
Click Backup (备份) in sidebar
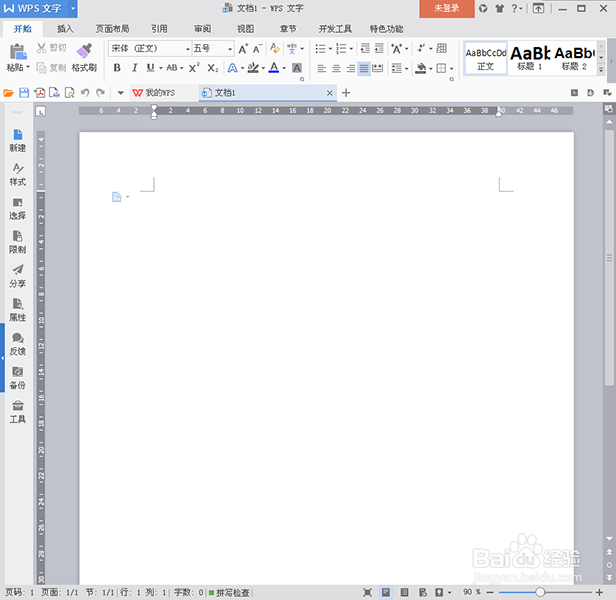coord(18,378)
